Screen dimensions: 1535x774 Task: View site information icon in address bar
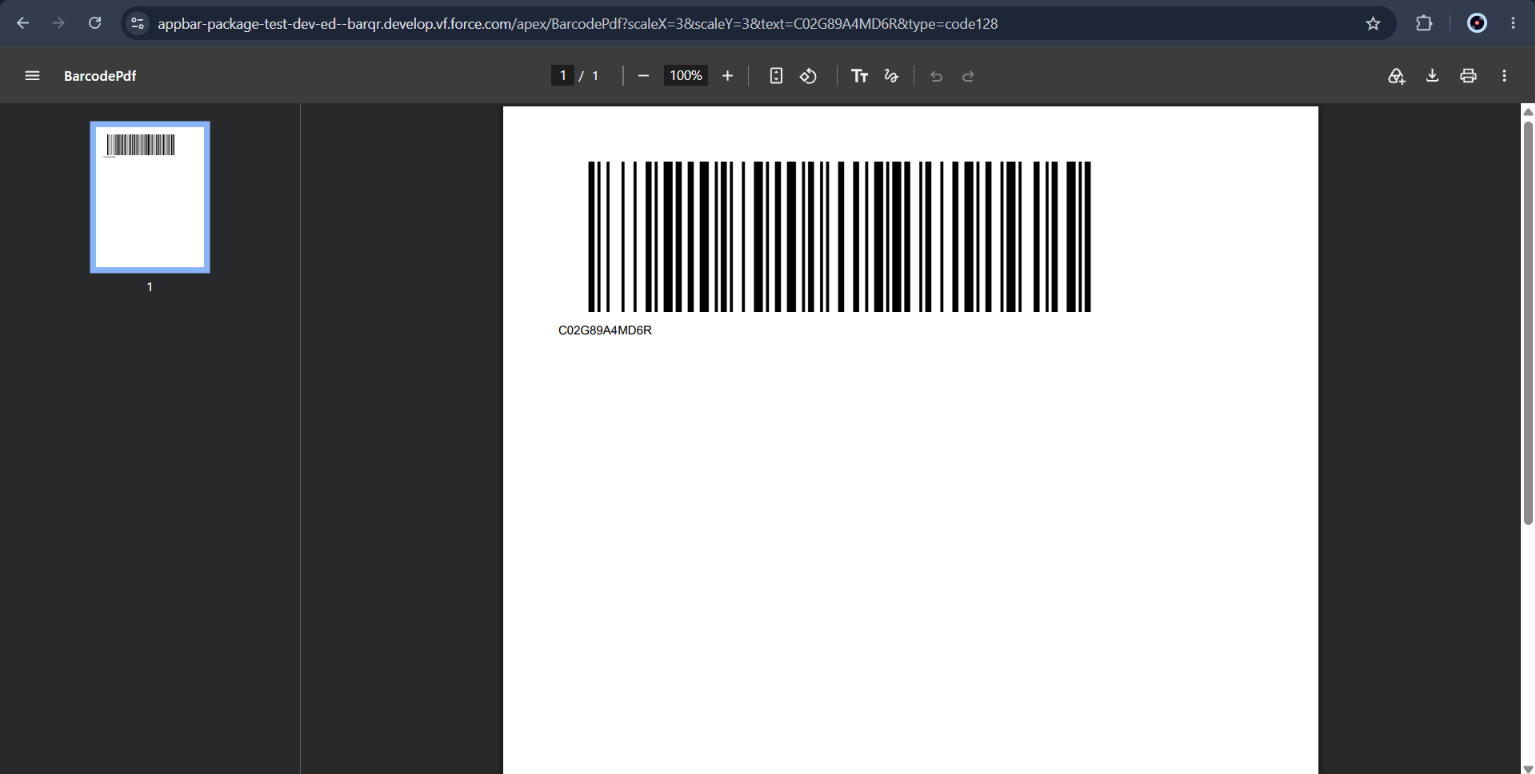(x=138, y=23)
